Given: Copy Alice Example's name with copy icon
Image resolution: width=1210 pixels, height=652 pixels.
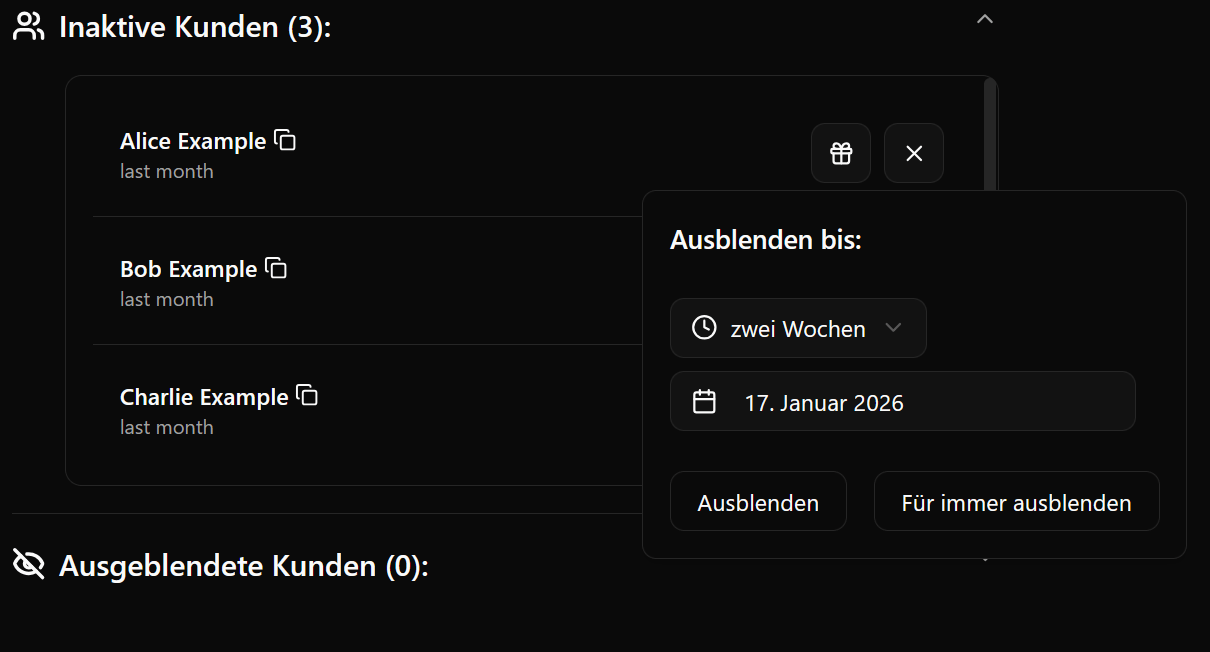Looking at the screenshot, I should [x=286, y=141].
